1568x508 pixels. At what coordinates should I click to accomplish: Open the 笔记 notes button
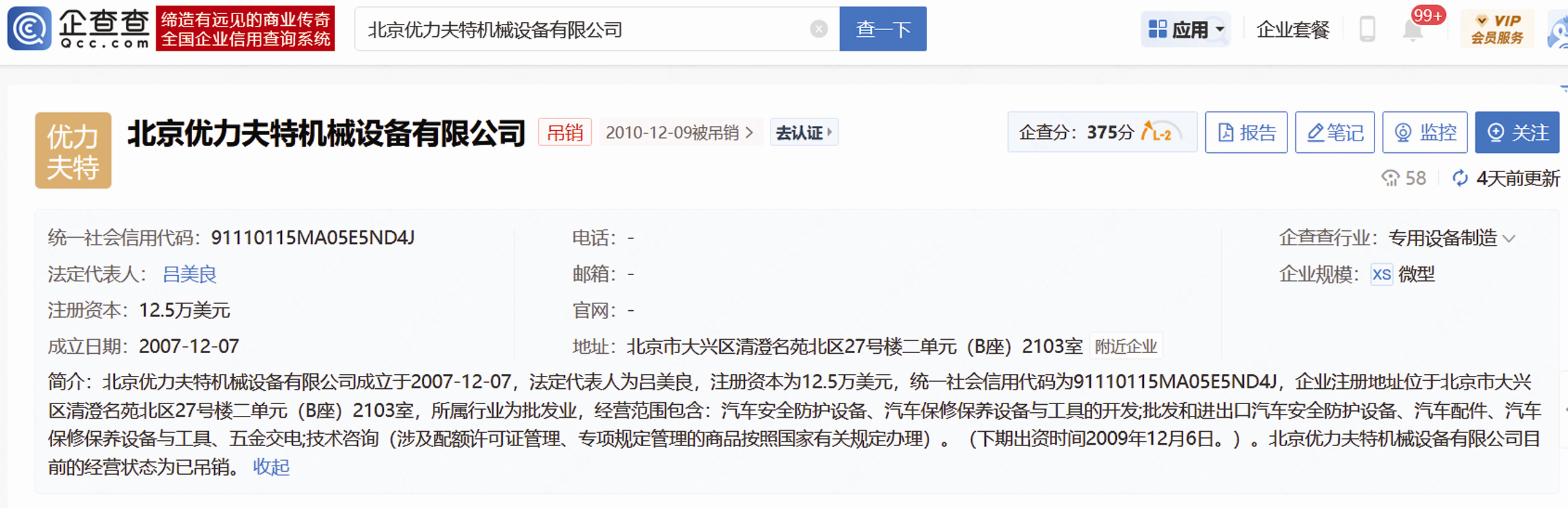pyautogui.click(x=1335, y=132)
